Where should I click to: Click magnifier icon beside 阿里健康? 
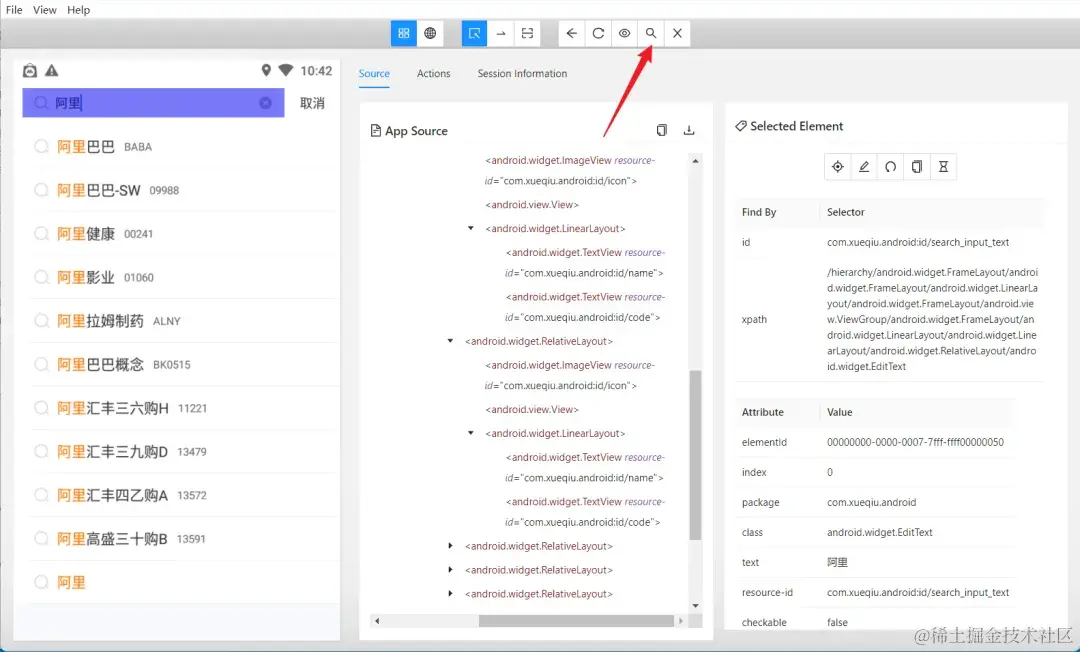click(x=41, y=233)
